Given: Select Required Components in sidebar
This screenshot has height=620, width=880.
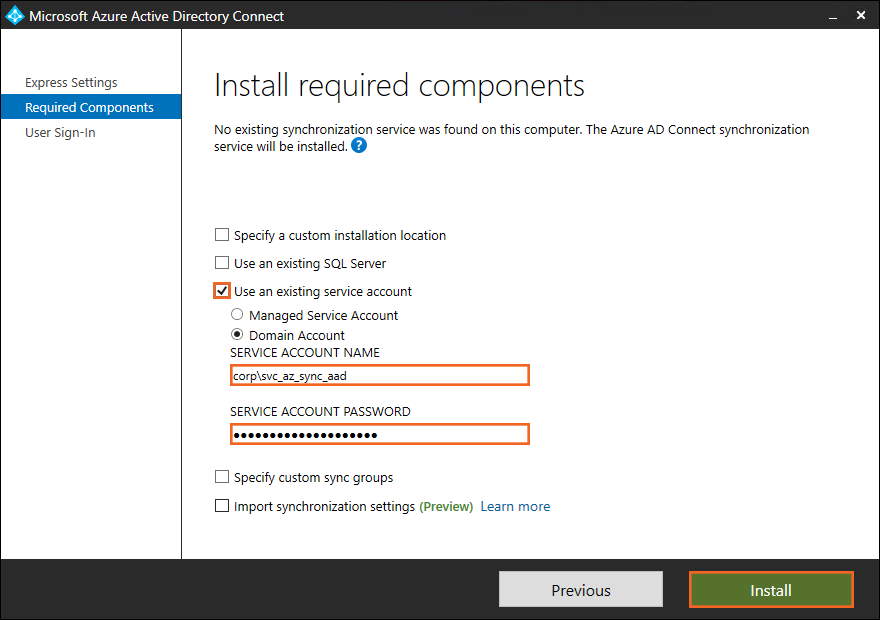Looking at the screenshot, I should pos(89,107).
